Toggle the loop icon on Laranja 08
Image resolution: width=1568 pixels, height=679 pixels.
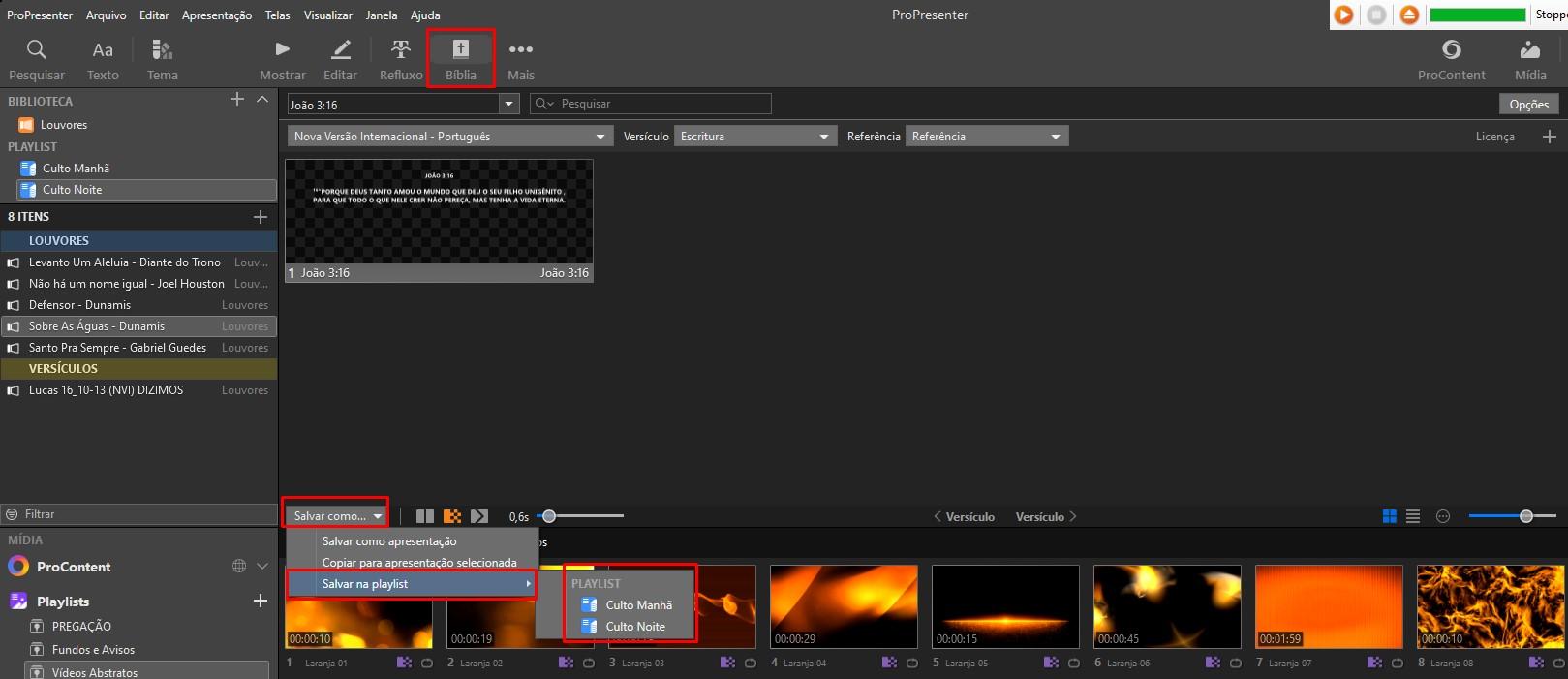[x=1559, y=663]
